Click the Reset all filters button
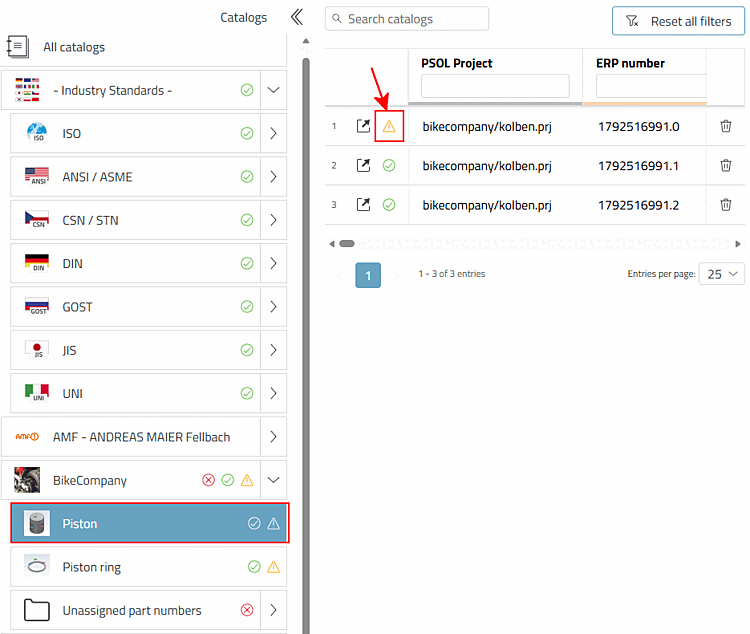This screenshot has height=634, width=750. click(x=678, y=21)
